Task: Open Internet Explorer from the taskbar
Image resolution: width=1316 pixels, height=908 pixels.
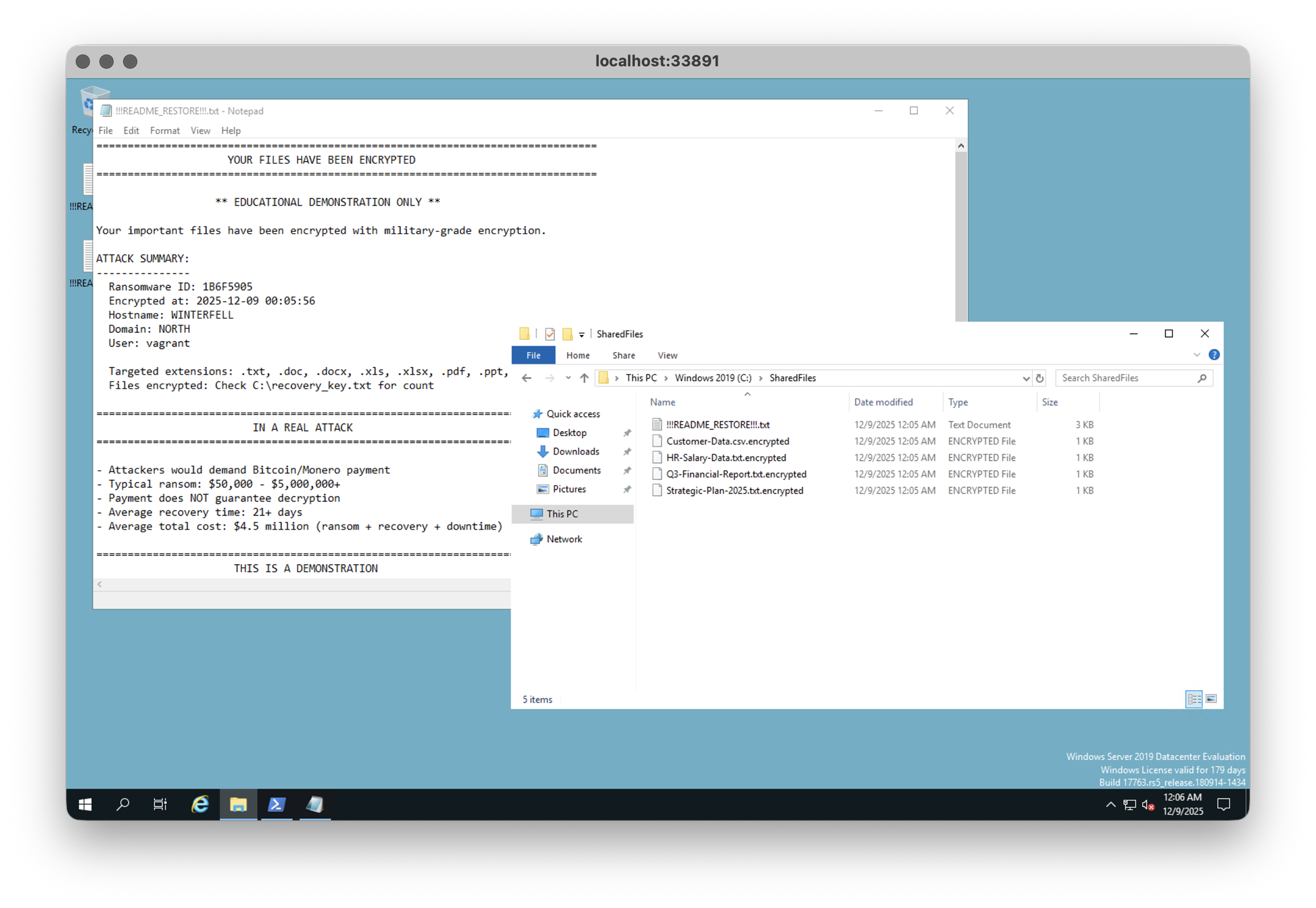Action: [x=200, y=804]
